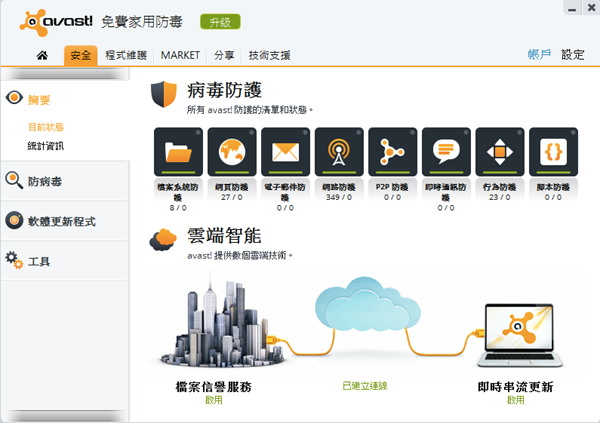Click the city skyline image
Screen dimensions: 600x423
(x=222, y=322)
